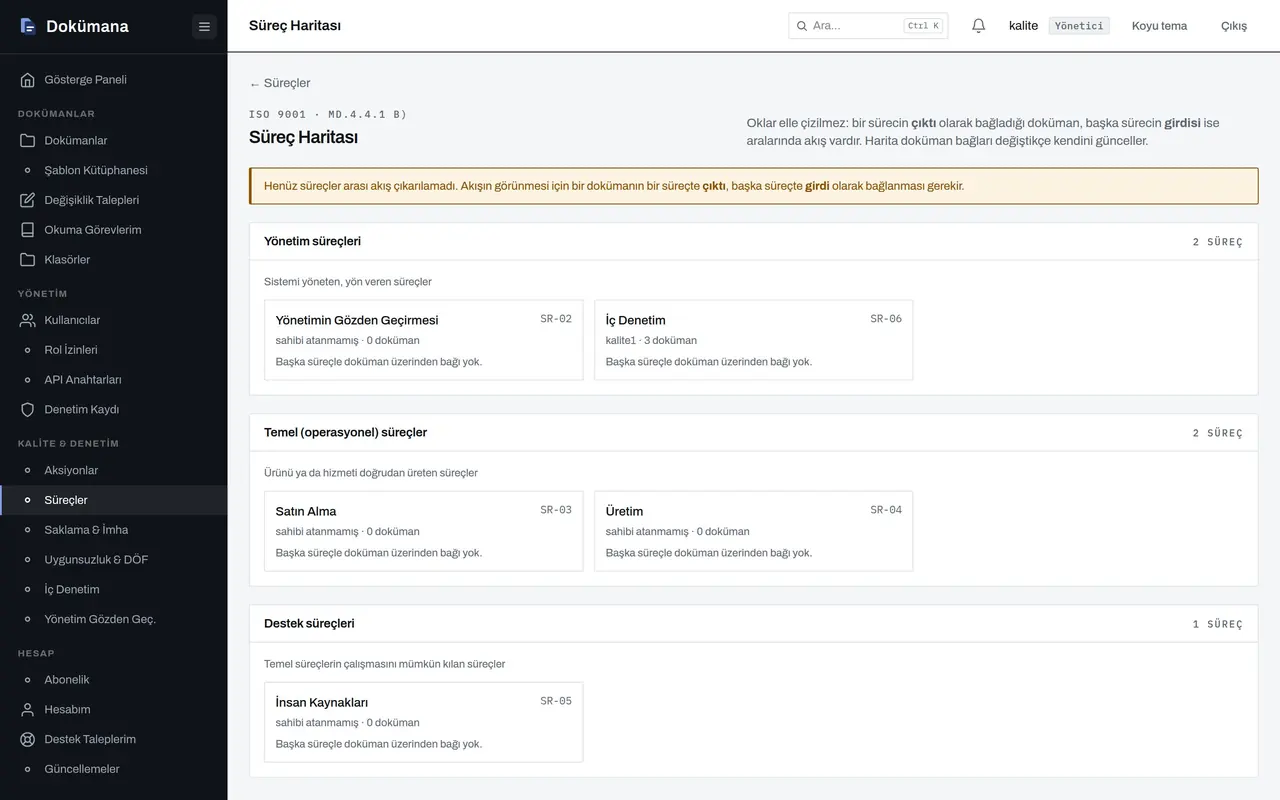Viewport: 1280px width, 800px height.
Task: Click the Destek Taleplerim lifebuoy icon
Action: 28,740
